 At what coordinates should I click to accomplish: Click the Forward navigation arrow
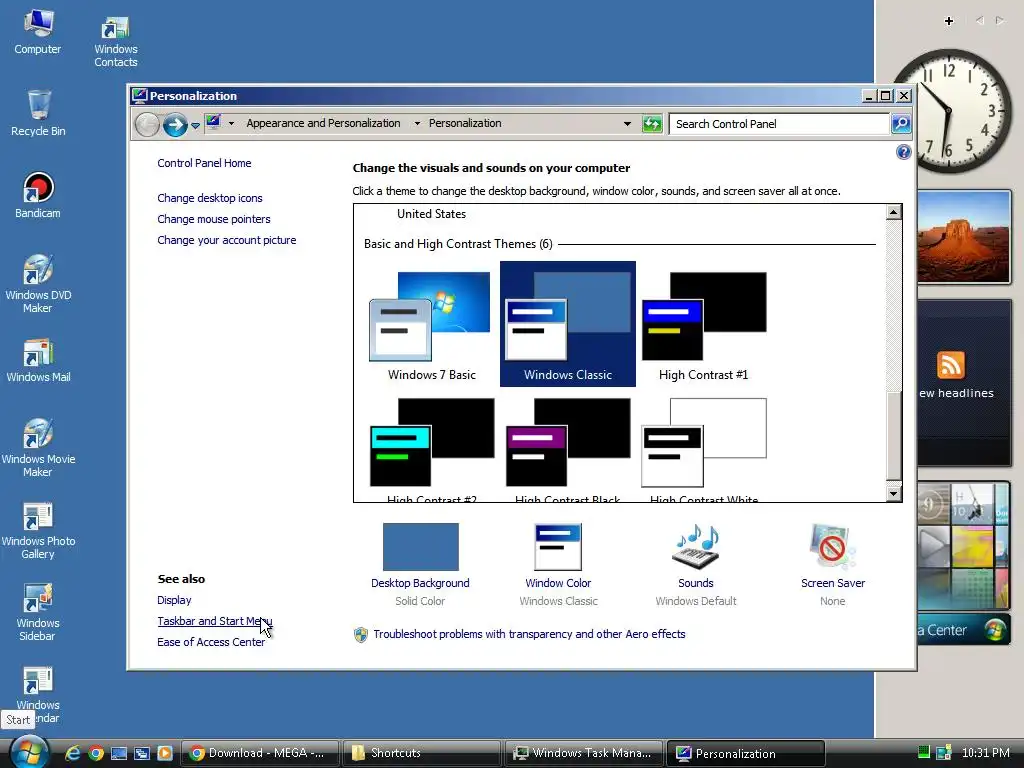[x=174, y=124]
